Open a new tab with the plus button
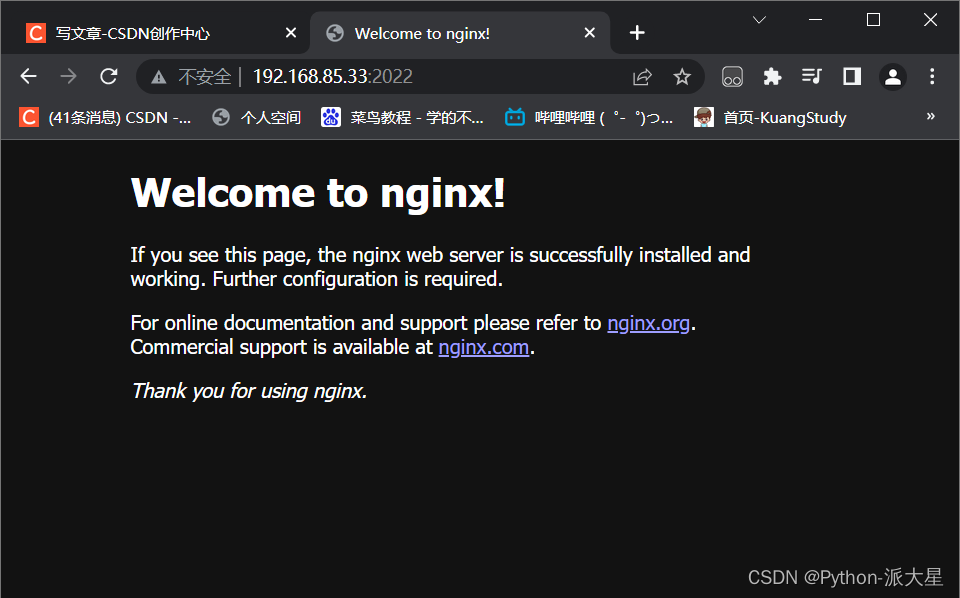The width and height of the screenshot is (960, 598). coord(637,32)
